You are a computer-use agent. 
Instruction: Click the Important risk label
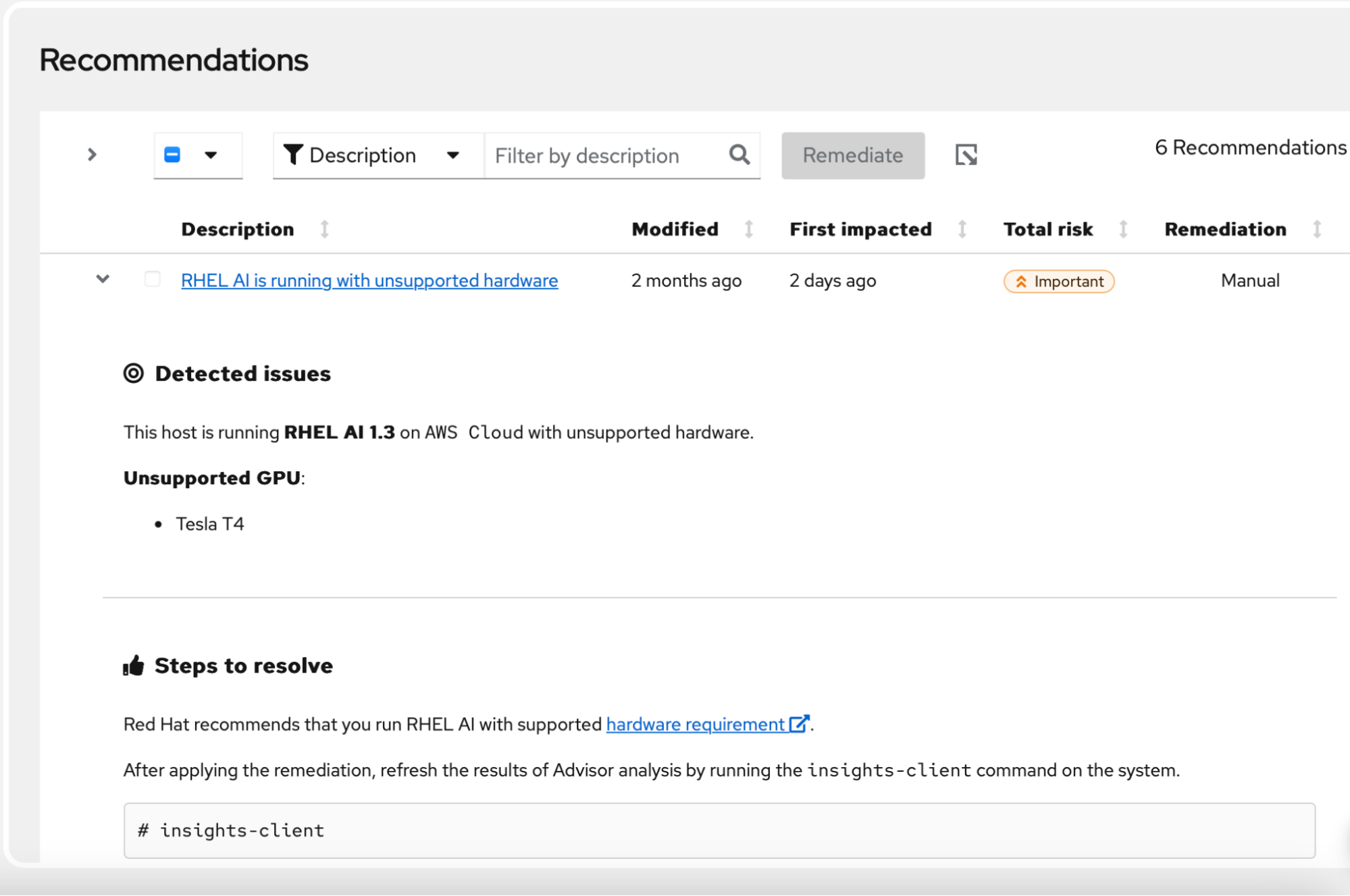point(1058,282)
